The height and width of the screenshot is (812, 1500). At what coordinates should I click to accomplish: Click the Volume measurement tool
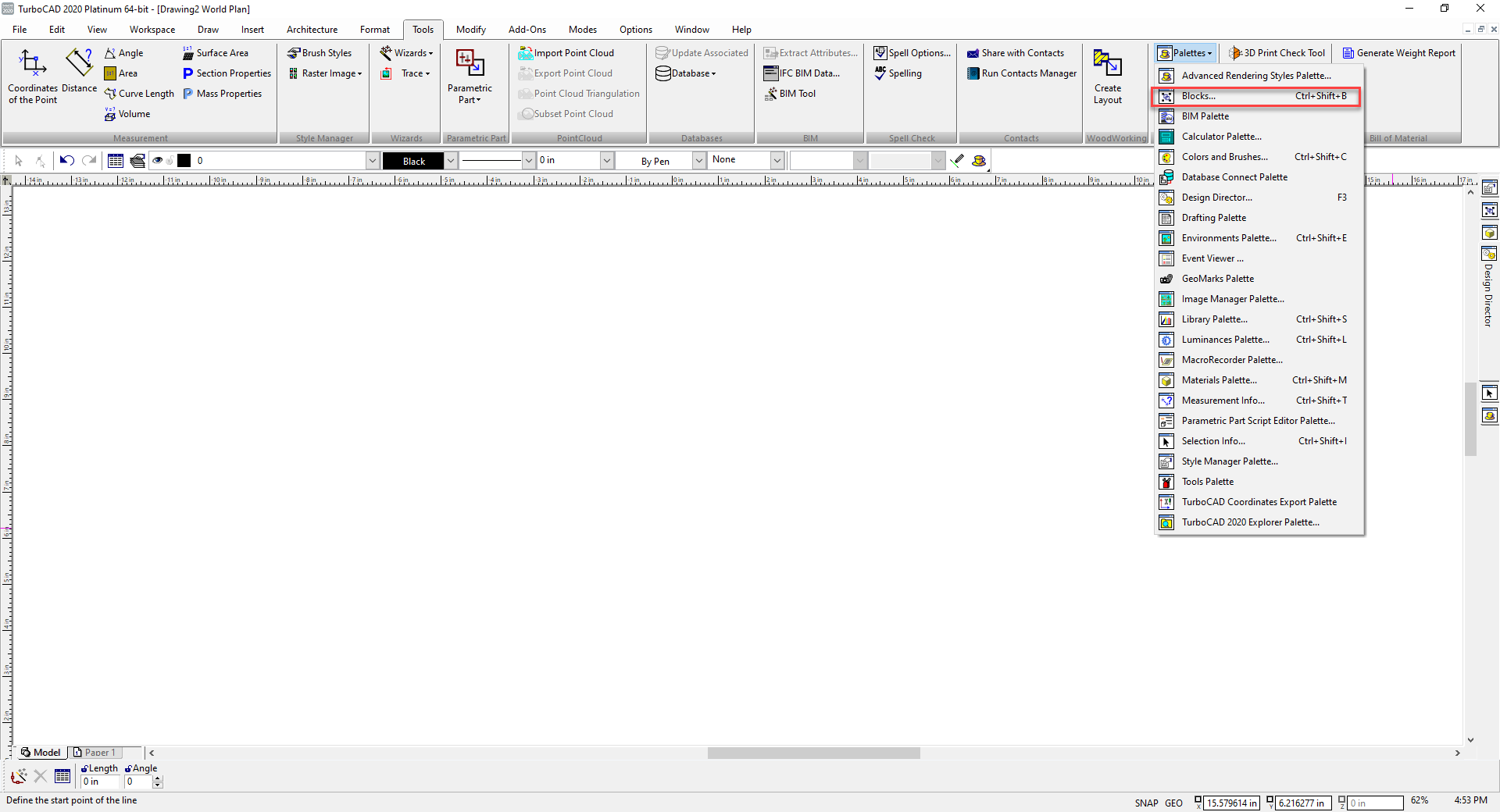127,114
